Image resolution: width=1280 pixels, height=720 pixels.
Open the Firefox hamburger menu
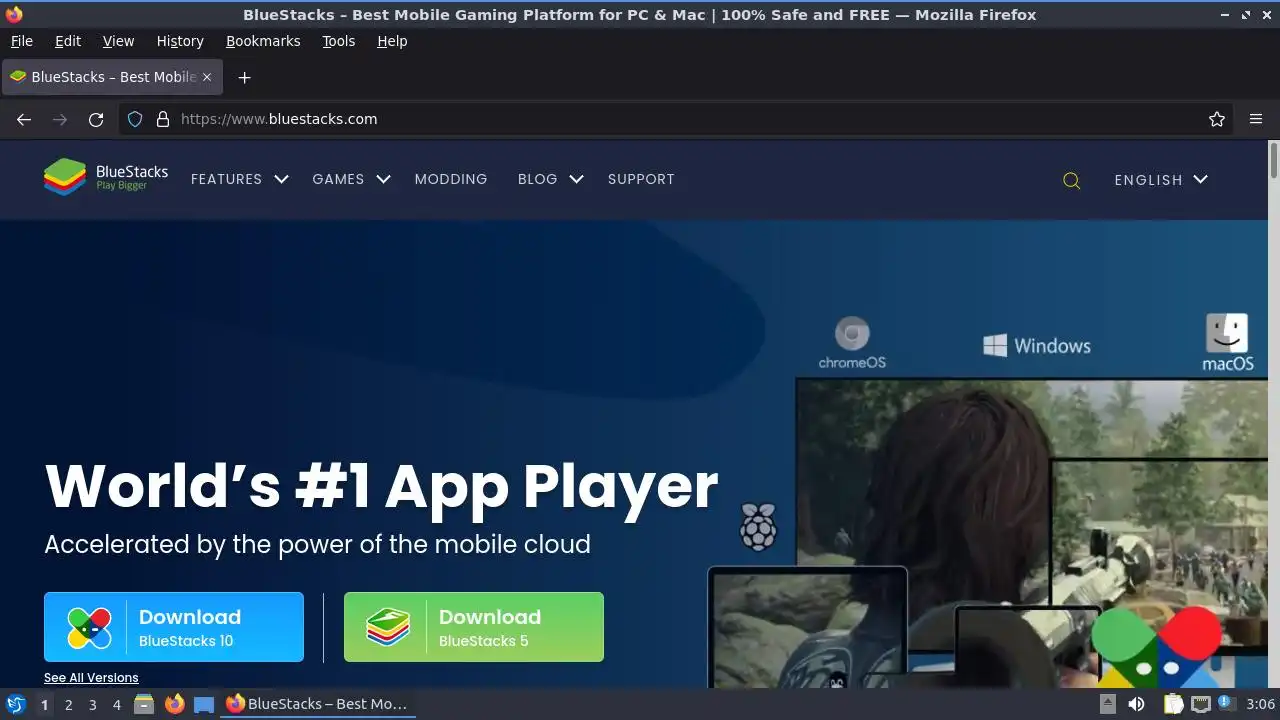1256,119
